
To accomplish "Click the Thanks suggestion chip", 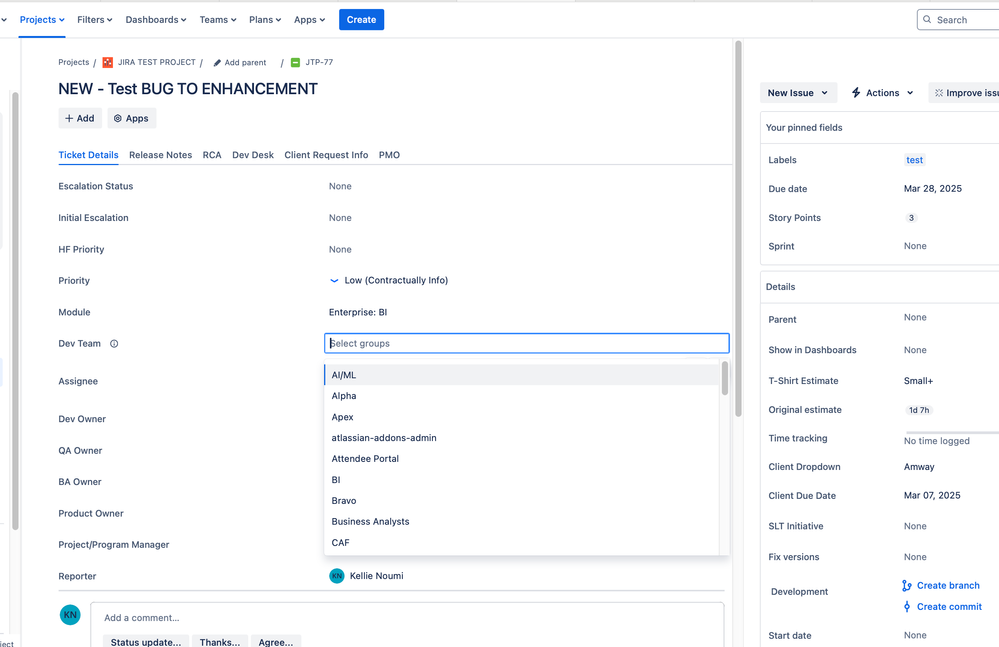I will tap(220, 641).
